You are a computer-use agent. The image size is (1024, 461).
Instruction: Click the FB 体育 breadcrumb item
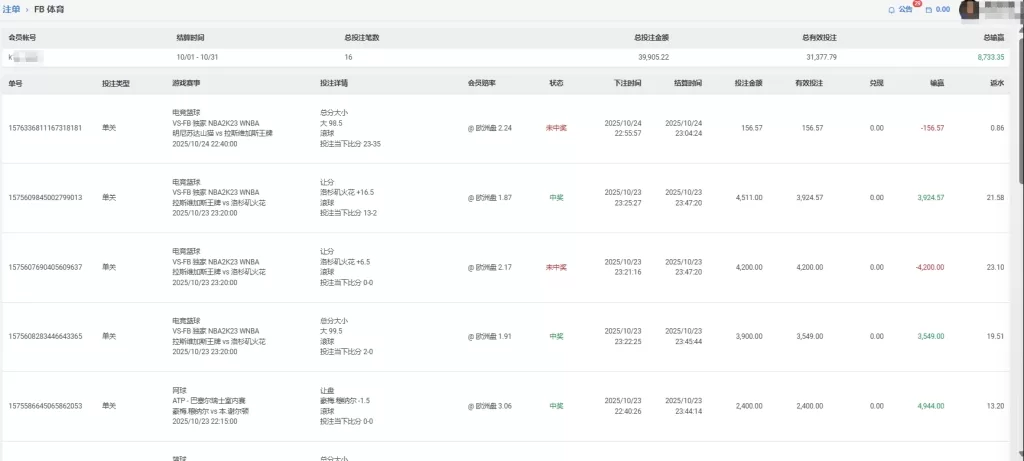coord(50,9)
